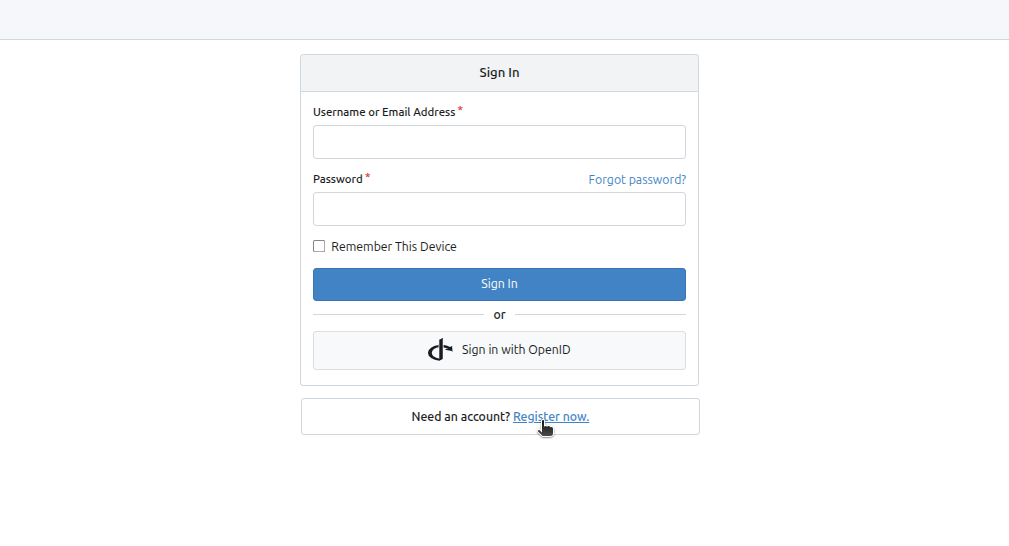Click the Remember This Device label text
1009x546 pixels.
coord(394,247)
